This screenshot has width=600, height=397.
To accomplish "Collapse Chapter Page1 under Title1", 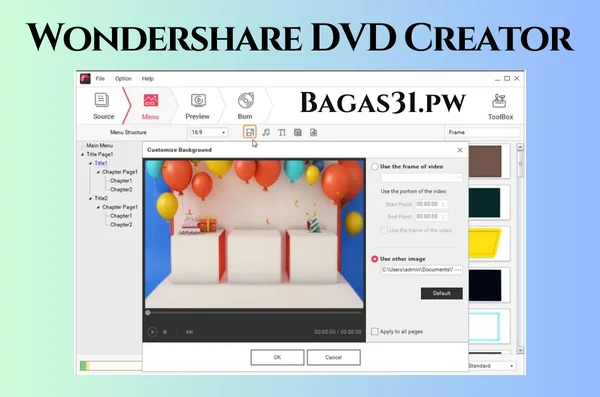I will point(98,172).
